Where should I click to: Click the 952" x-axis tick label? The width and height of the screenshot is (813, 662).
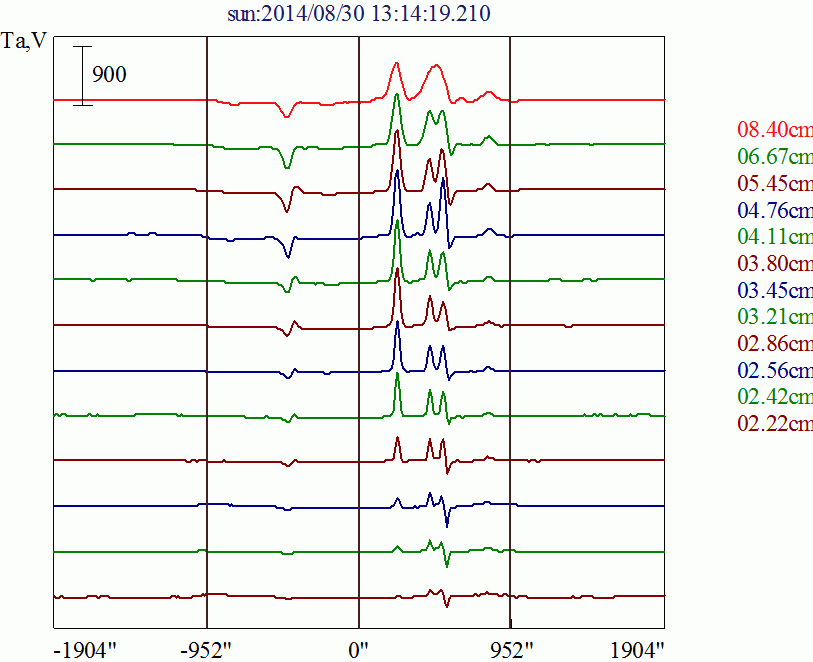[512, 650]
